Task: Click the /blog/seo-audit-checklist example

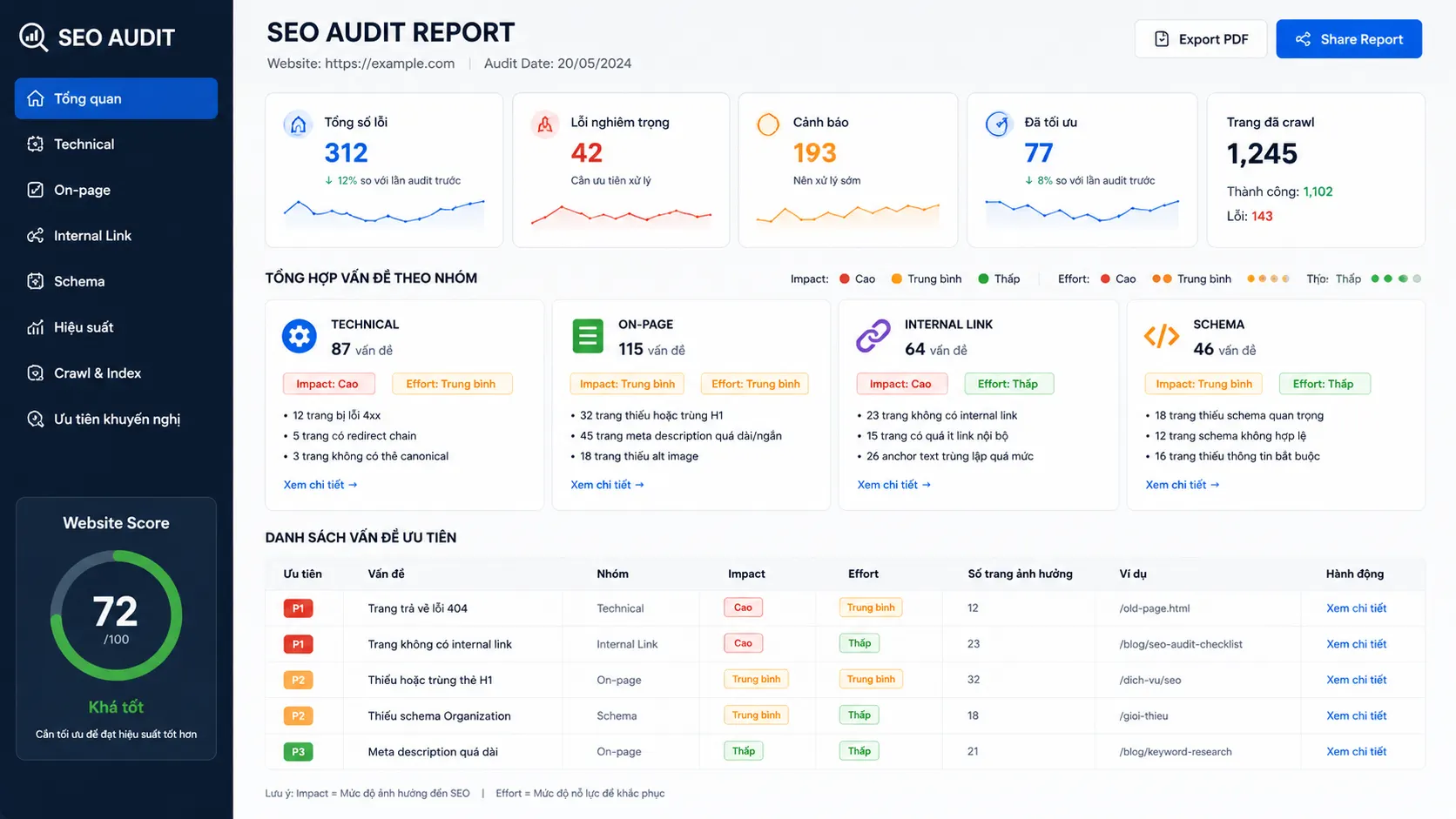Action: [1181, 644]
